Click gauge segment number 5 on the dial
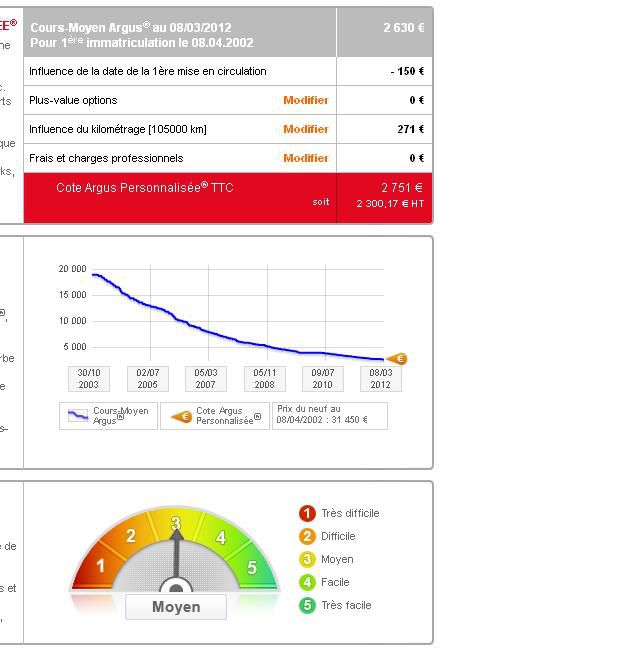This screenshot has height=653, width=640. click(252, 568)
